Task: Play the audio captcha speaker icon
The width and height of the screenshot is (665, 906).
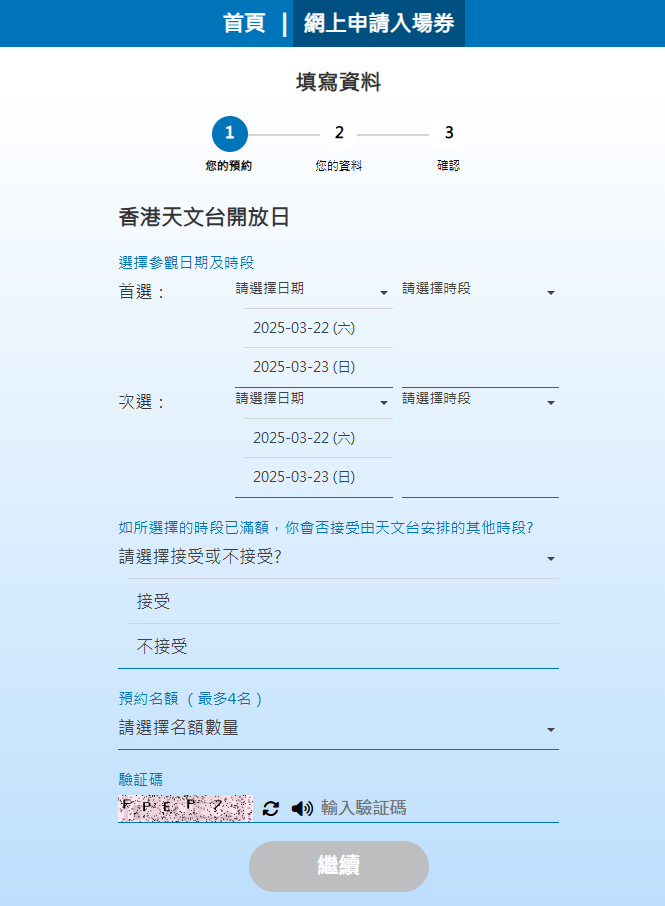Action: 302,808
